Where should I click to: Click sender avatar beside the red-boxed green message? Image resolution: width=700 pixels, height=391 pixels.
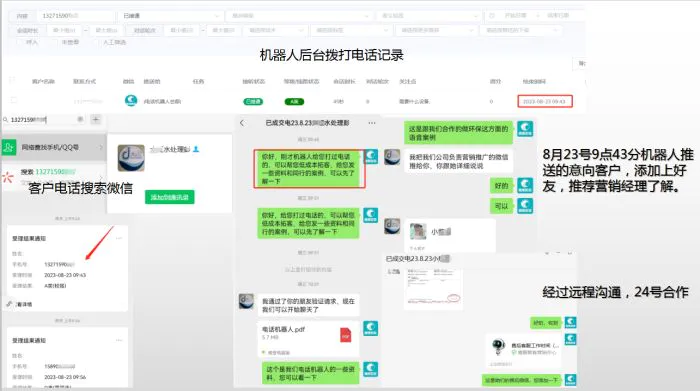(x=371, y=157)
